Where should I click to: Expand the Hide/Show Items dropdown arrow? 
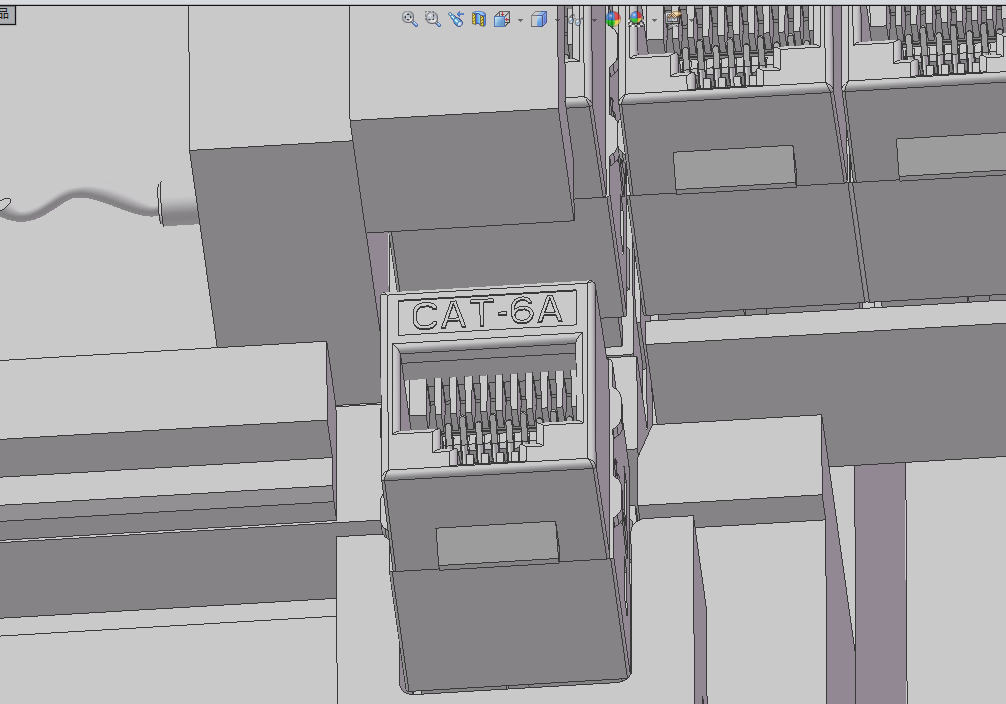pos(594,20)
